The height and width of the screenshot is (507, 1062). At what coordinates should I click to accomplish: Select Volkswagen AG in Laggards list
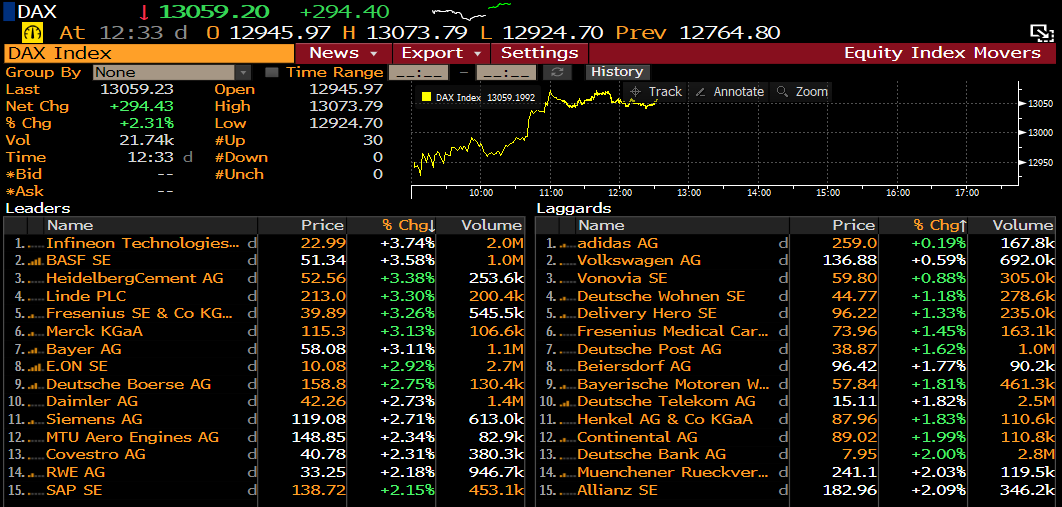tap(795, 261)
